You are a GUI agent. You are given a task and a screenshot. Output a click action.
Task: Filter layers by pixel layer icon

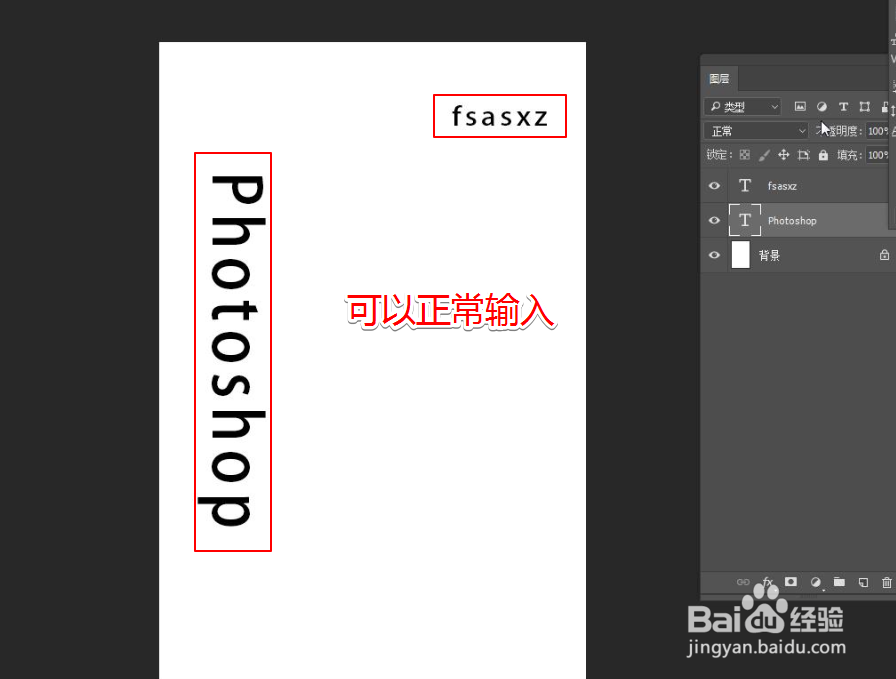click(800, 106)
